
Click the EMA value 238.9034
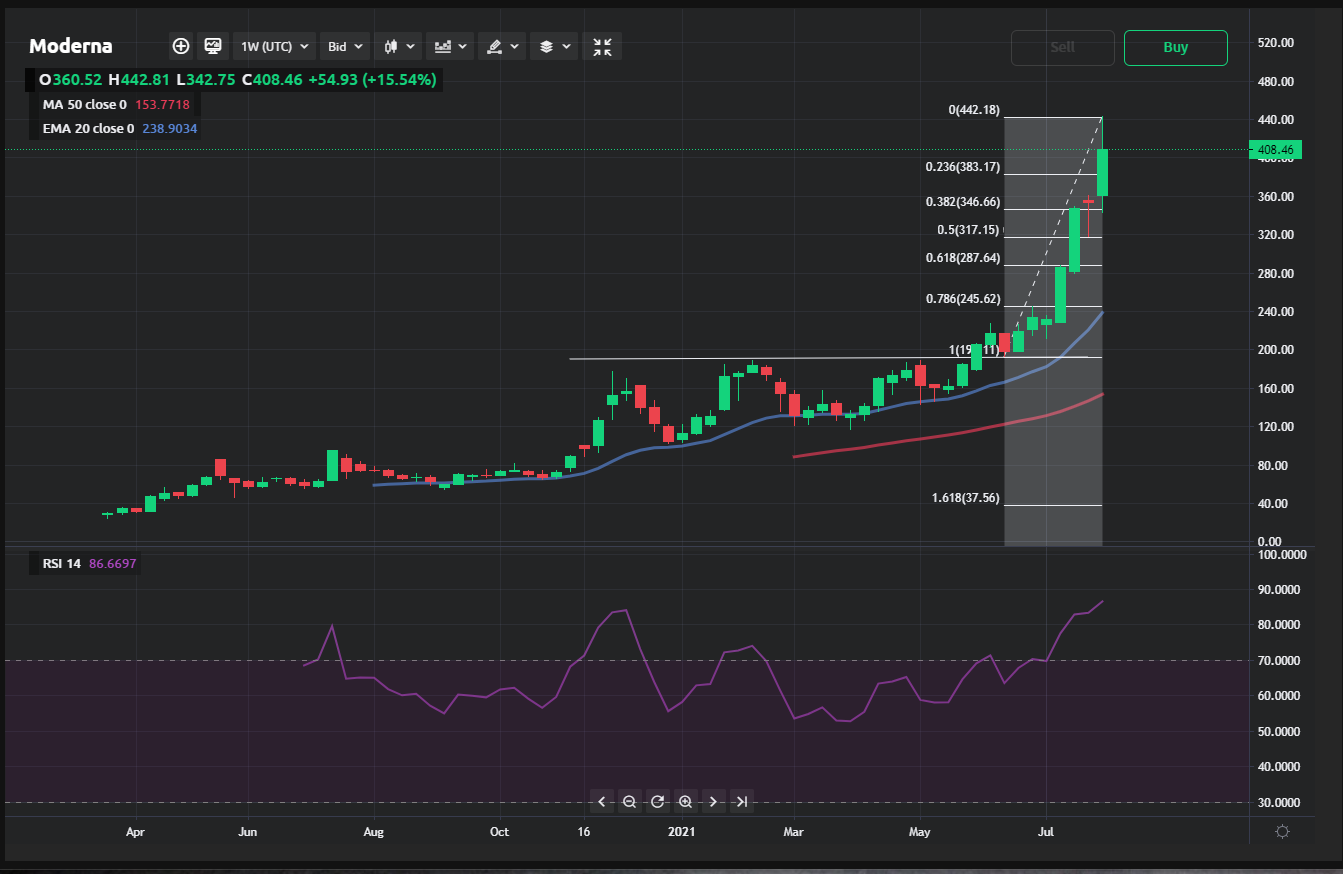(169, 129)
